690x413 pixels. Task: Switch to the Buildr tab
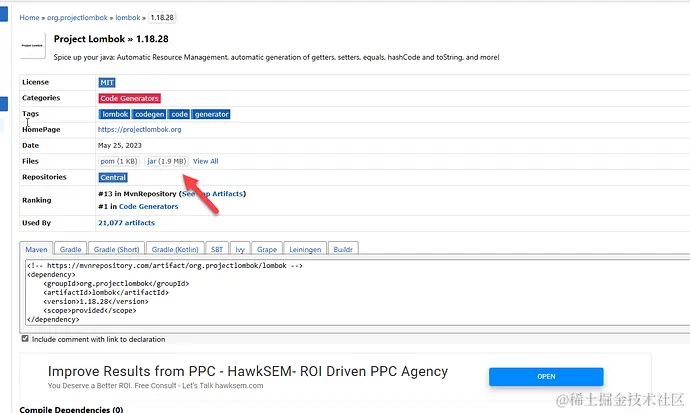343,249
